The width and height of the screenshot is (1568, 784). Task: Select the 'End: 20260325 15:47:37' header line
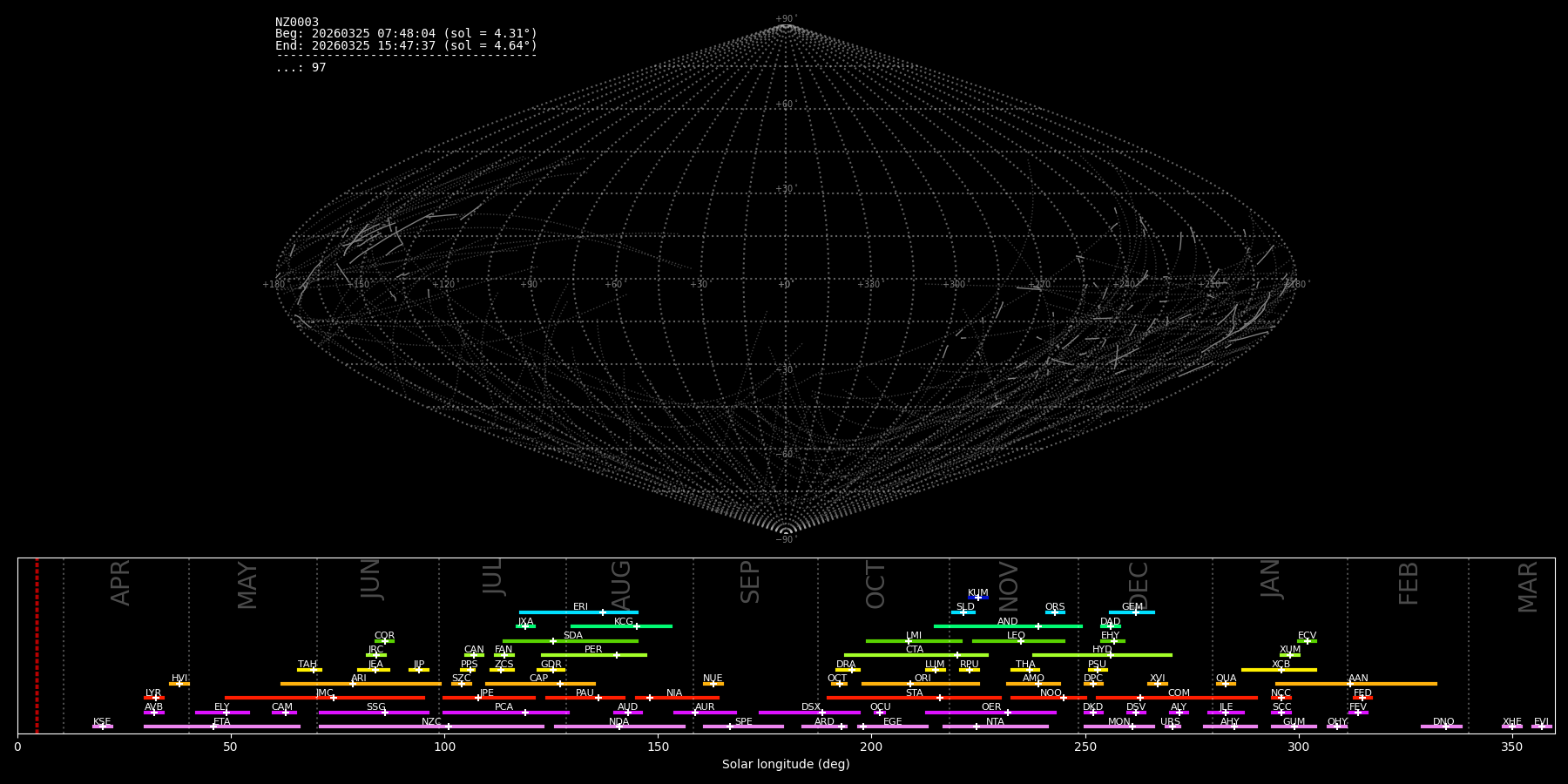(406, 45)
